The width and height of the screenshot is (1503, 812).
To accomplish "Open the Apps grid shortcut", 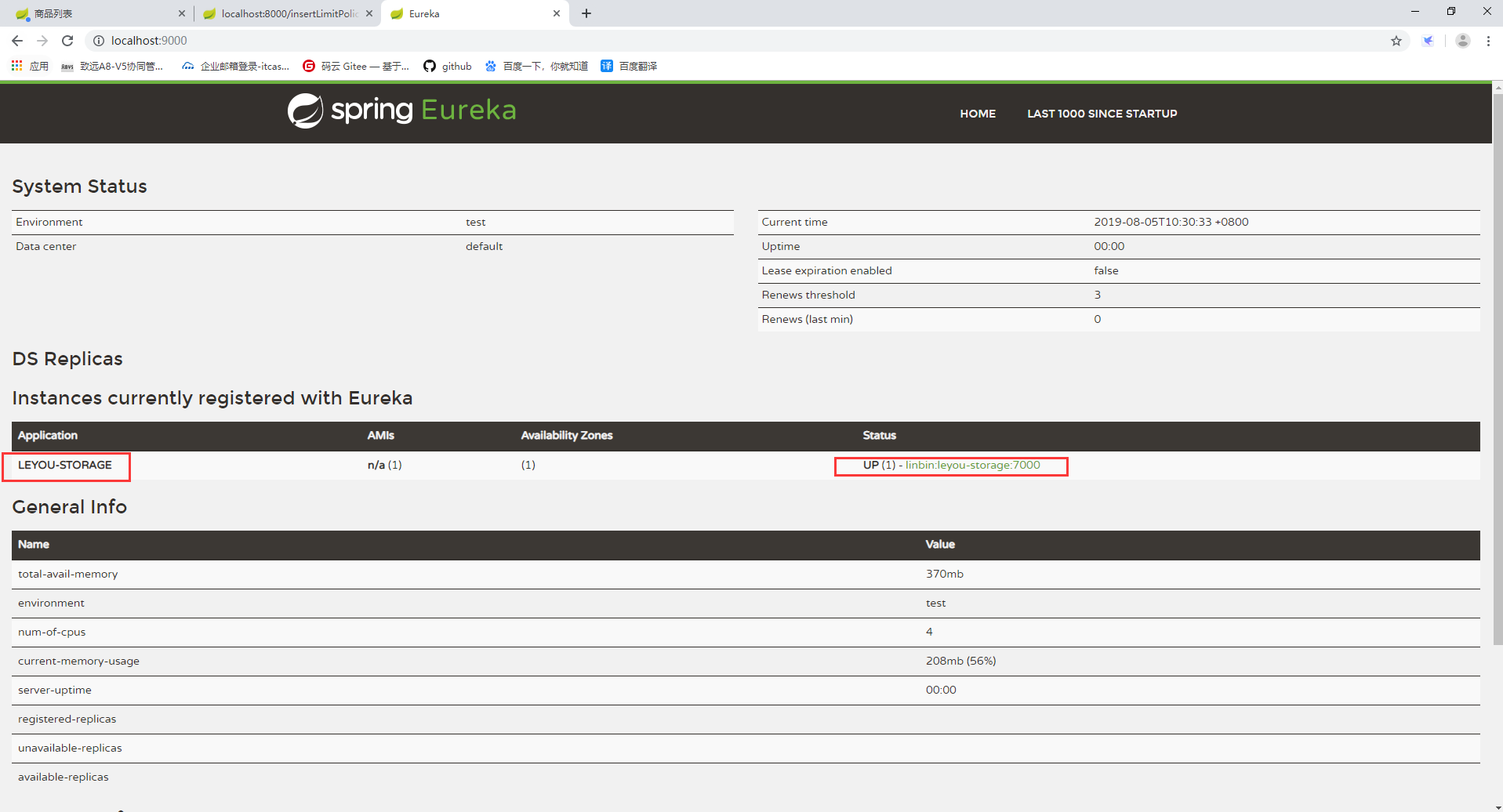I will coord(30,67).
